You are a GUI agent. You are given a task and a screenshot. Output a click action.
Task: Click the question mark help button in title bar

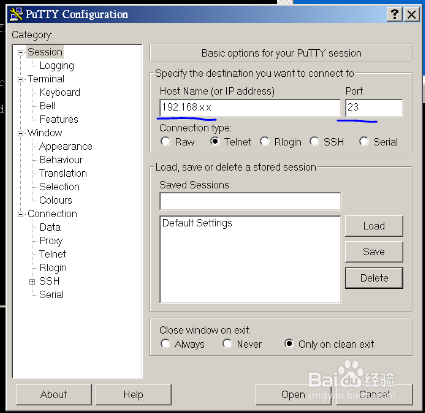[x=395, y=14]
